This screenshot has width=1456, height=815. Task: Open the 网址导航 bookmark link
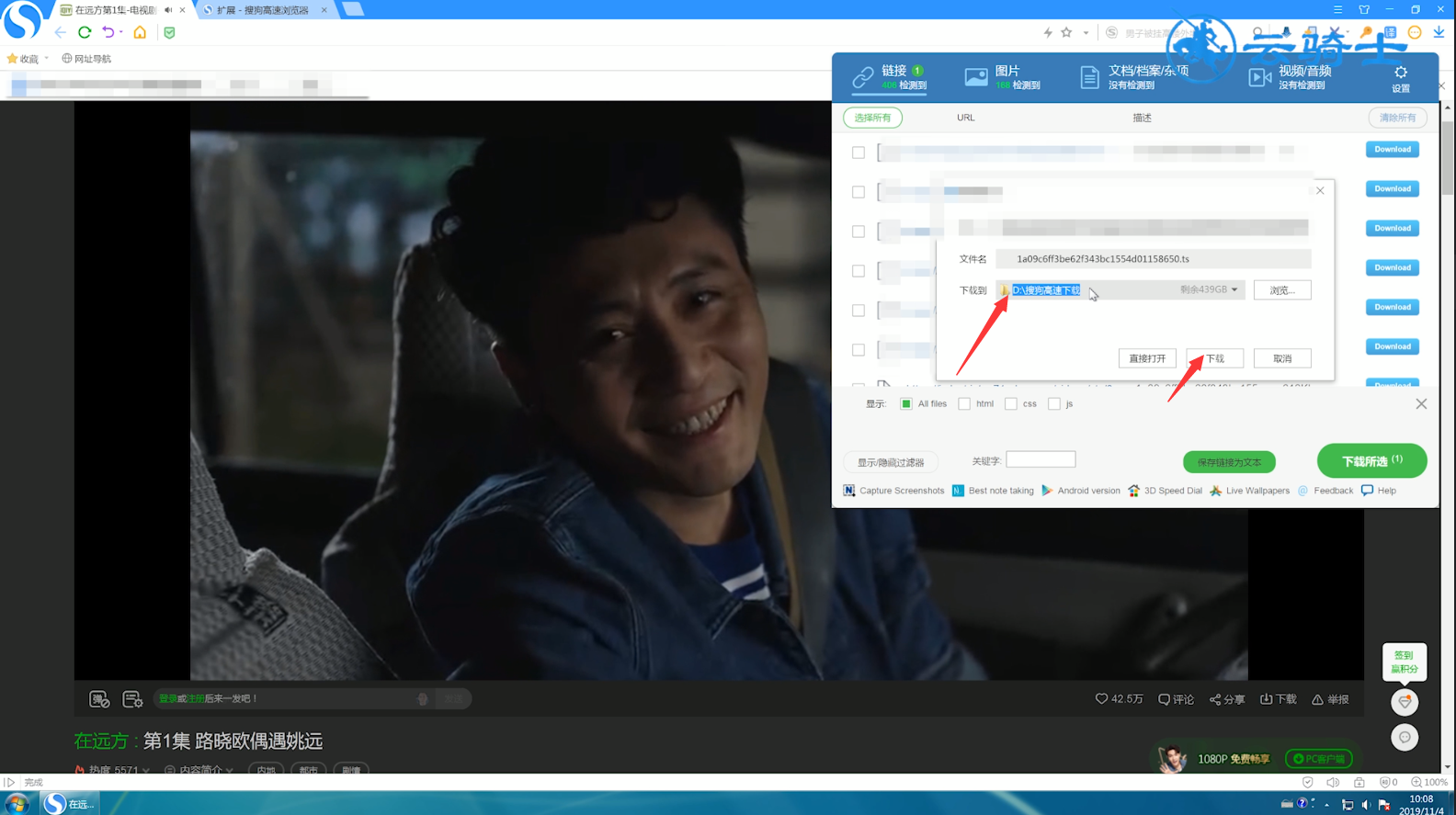pyautogui.click(x=86, y=59)
